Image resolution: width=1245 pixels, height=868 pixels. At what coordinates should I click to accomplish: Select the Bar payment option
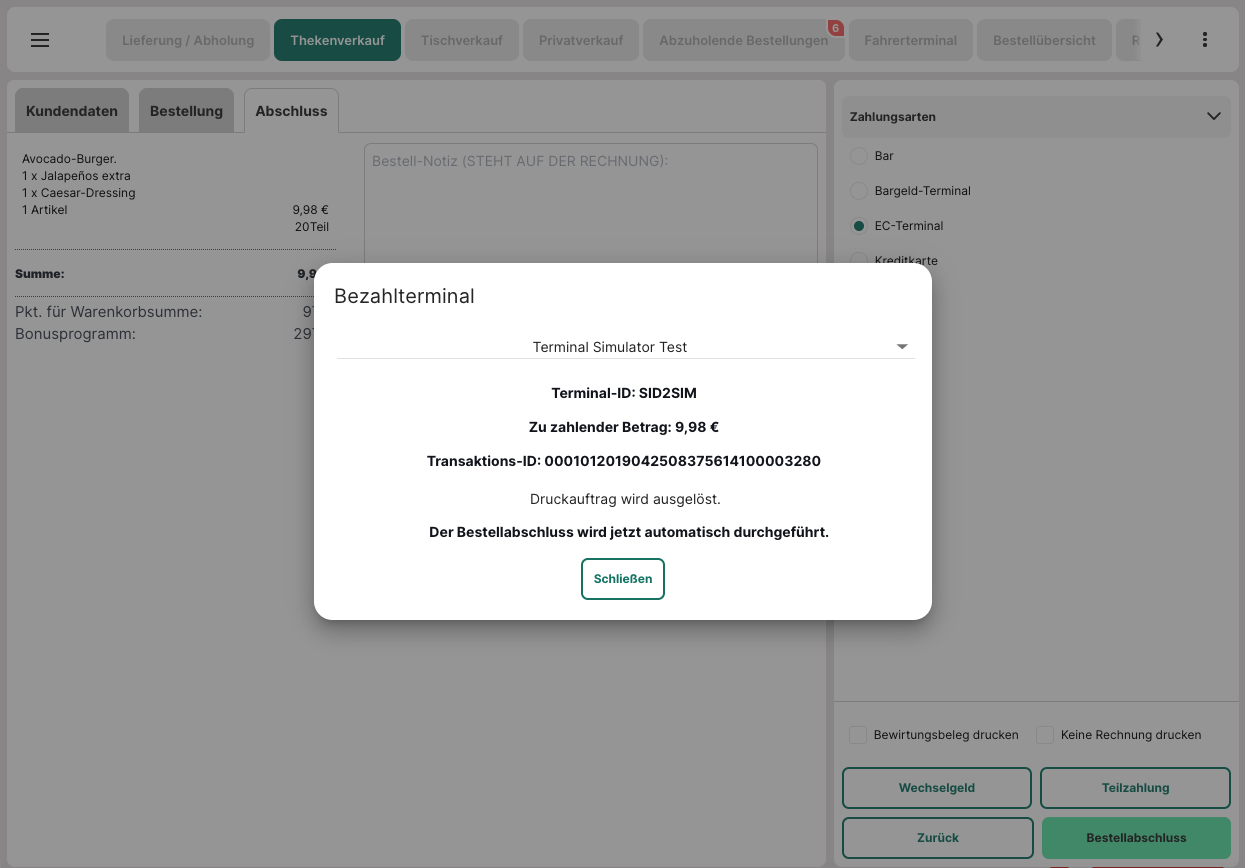coord(859,156)
